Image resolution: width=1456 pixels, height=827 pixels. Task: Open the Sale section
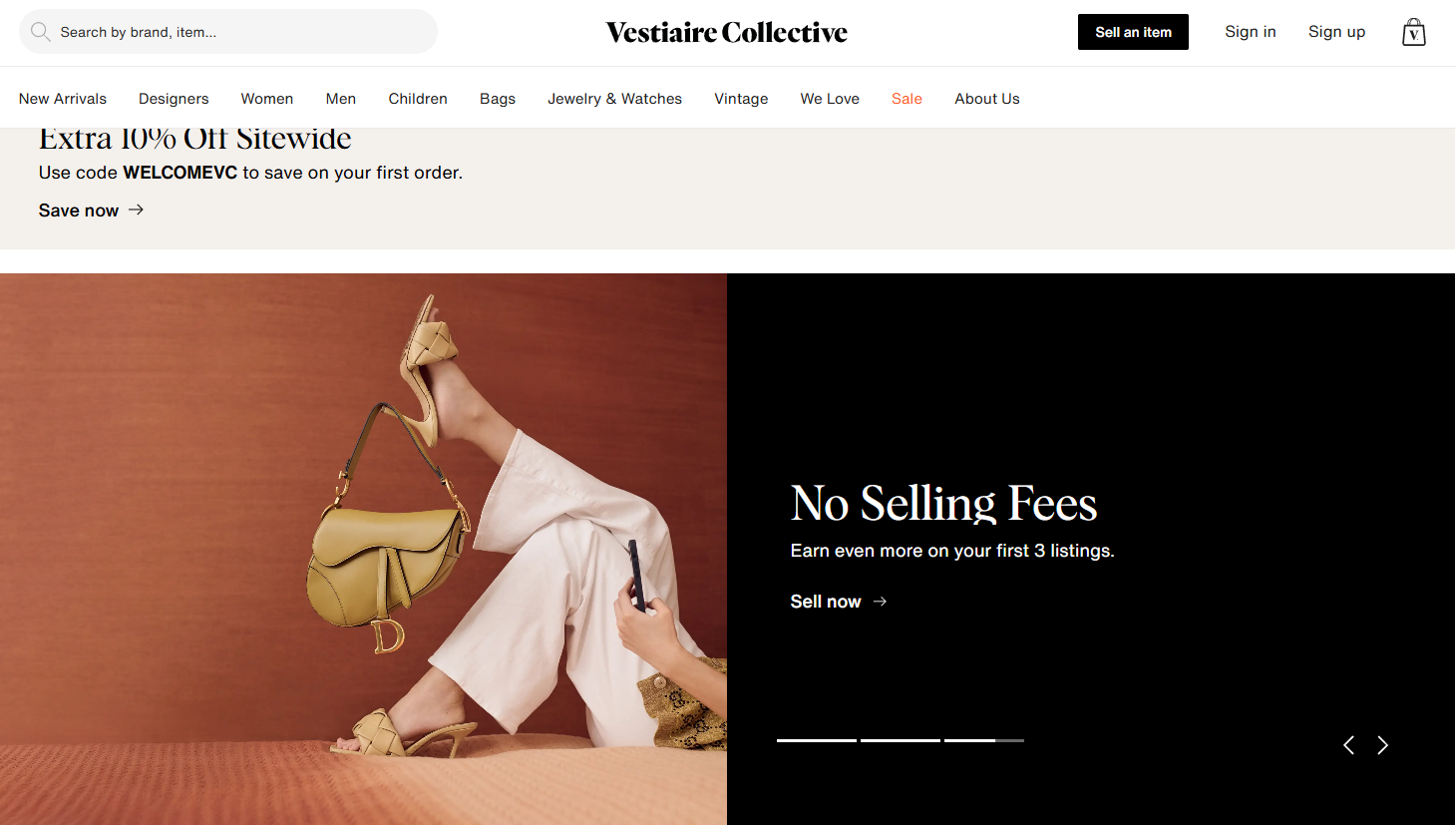tap(907, 99)
